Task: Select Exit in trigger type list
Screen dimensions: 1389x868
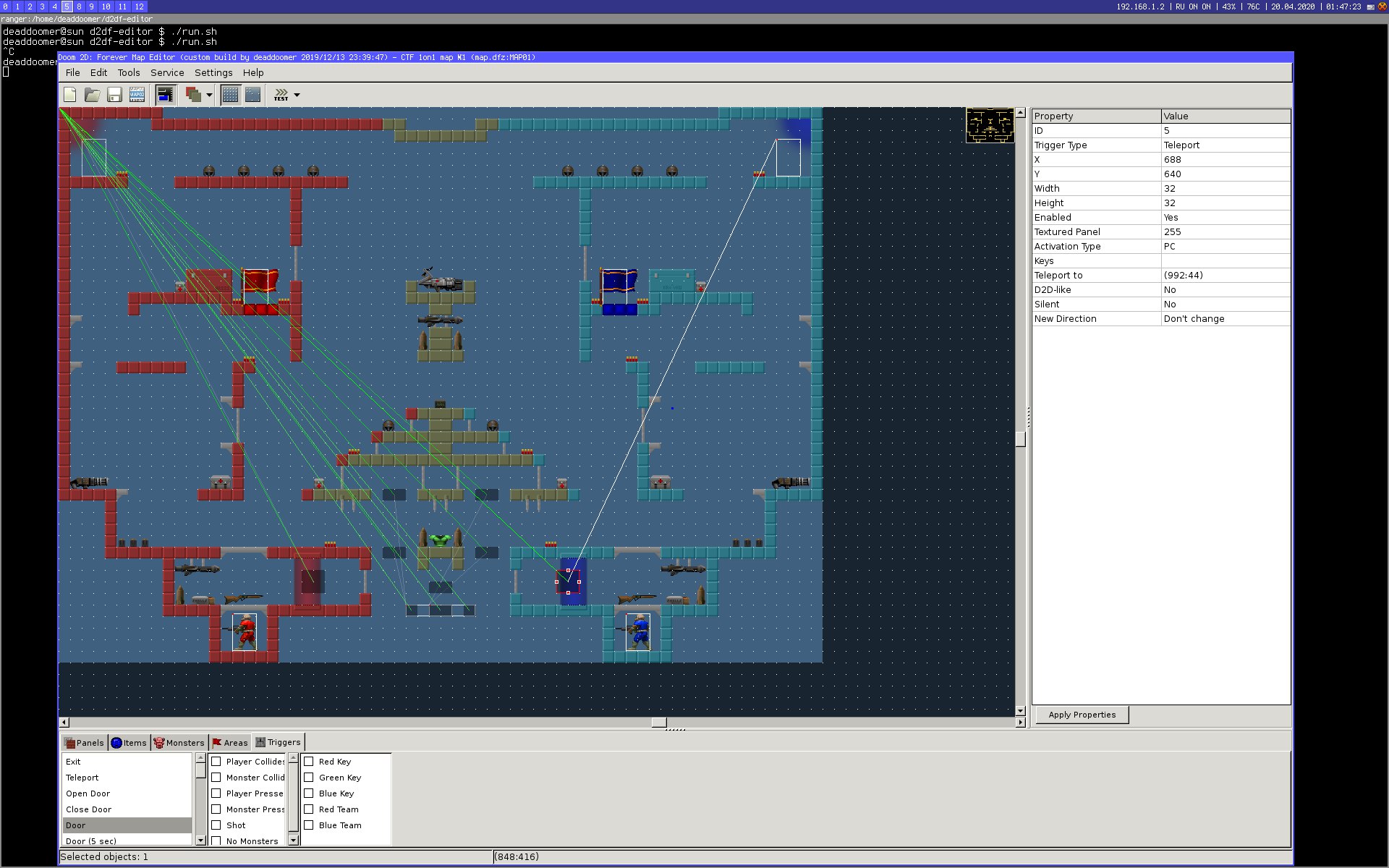Action: click(127, 762)
